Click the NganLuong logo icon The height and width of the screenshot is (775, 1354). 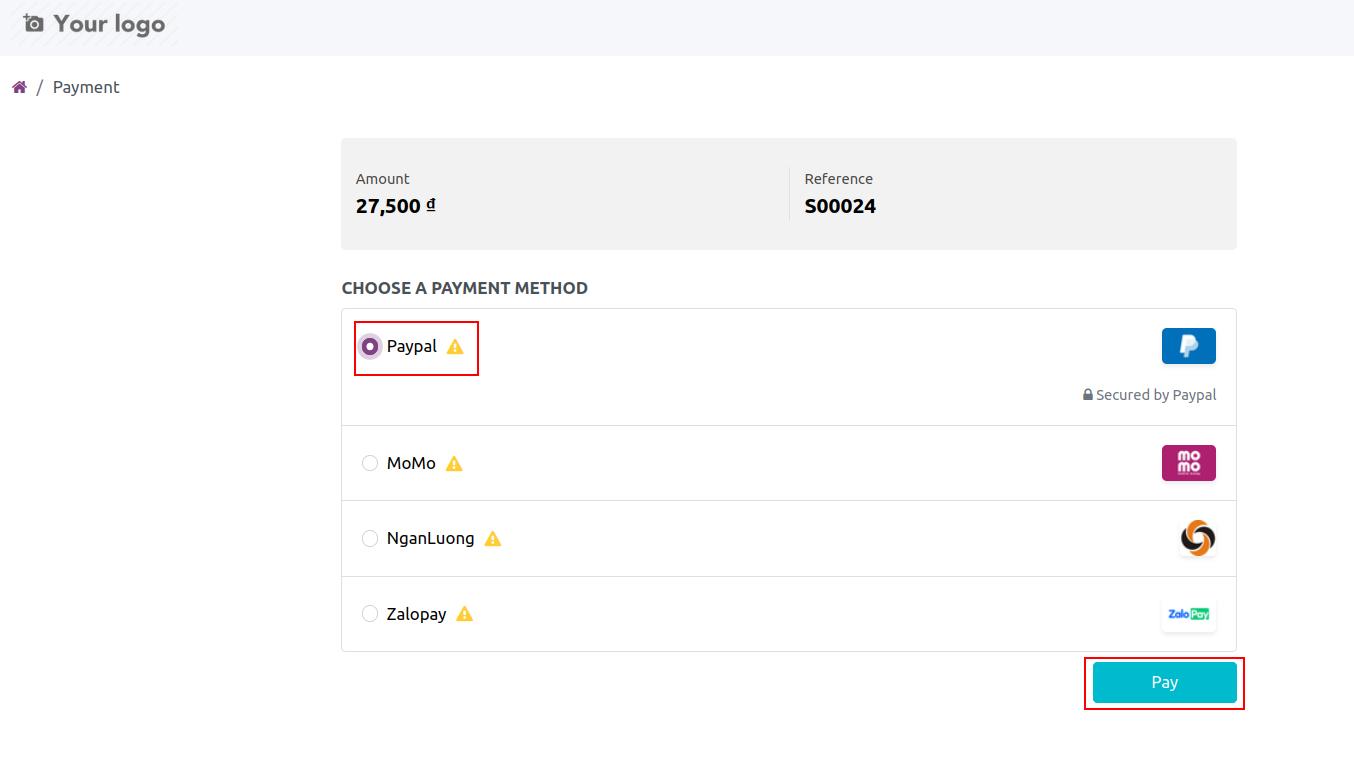click(x=1197, y=538)
